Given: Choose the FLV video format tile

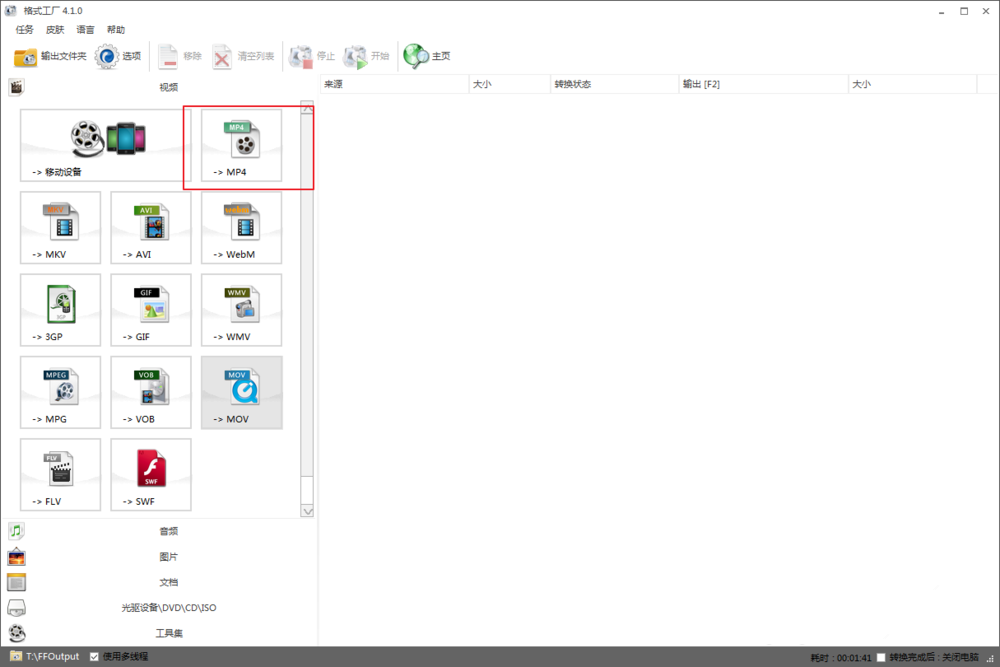Looking at the screenshot, I should coord(61,474).
